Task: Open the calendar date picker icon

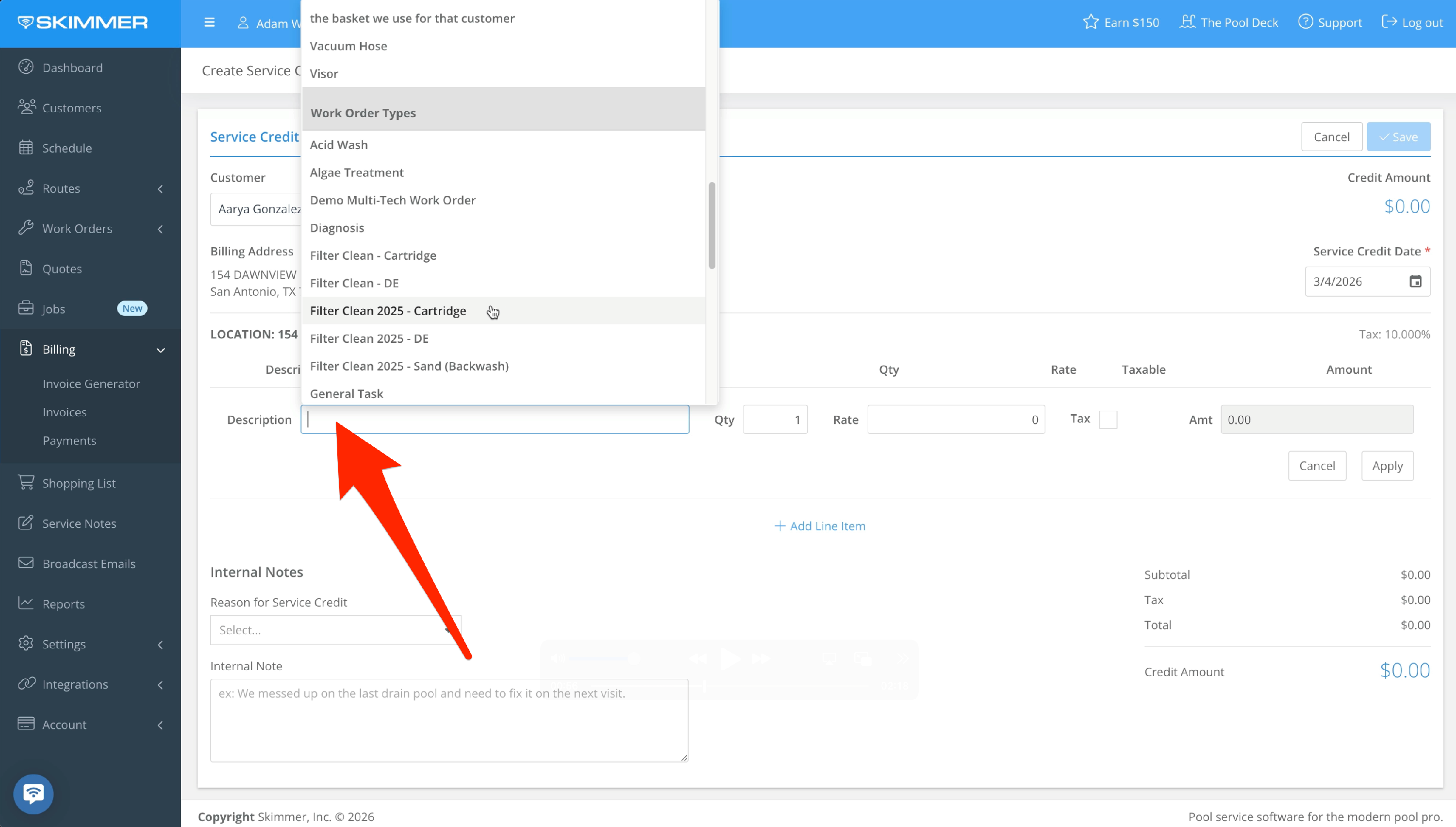Action: click(1415, 282)
